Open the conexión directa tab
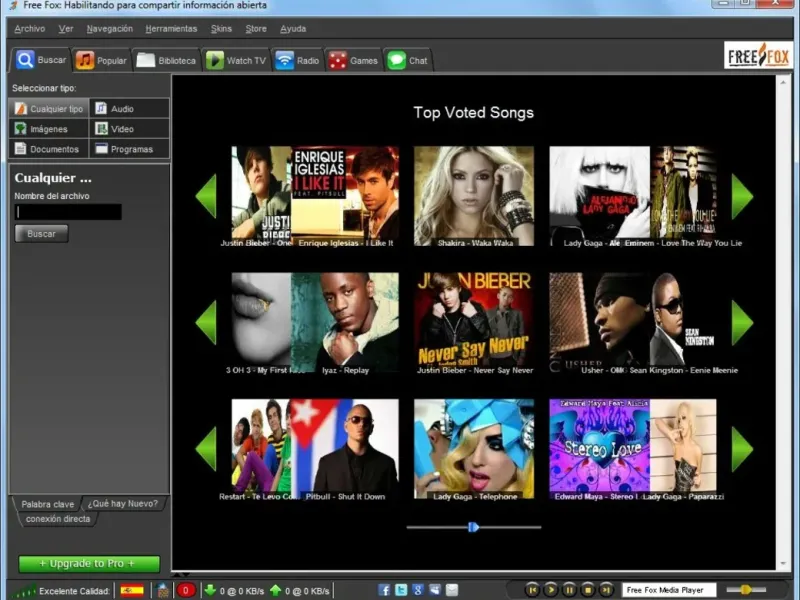 click(x=58, y=519)
